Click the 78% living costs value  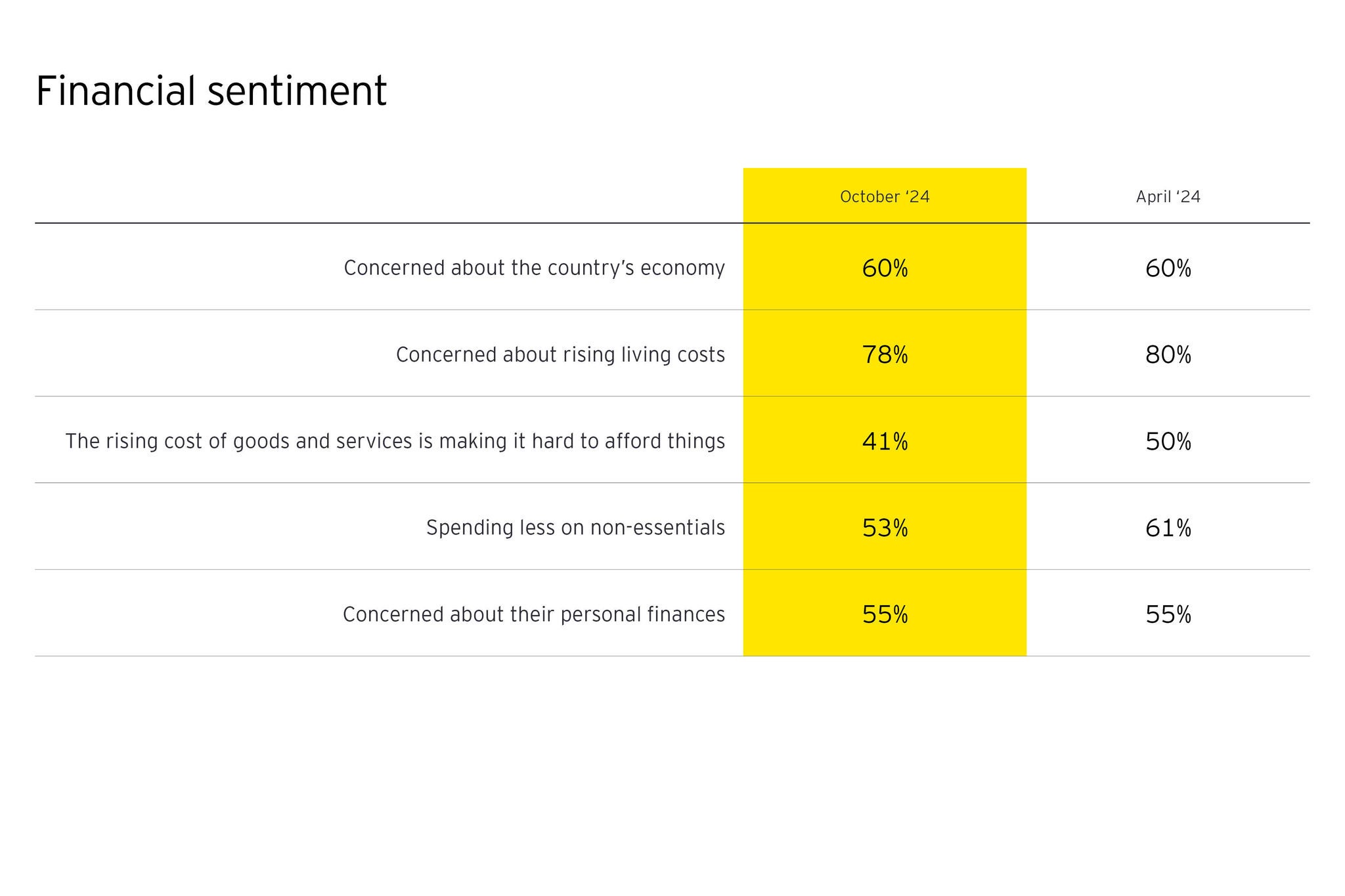pyautogui.click(x=885, y=354)
